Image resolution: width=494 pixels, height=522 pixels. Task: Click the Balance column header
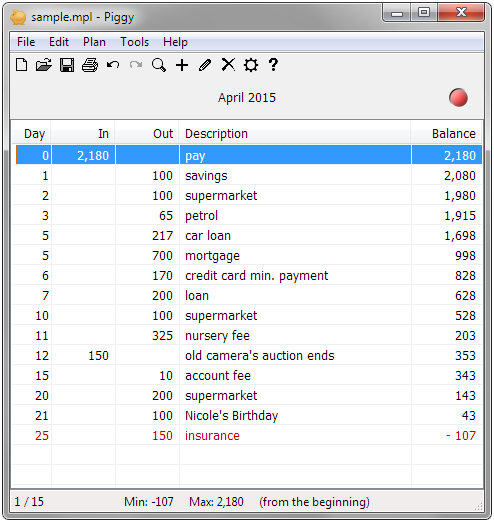coord(446,134)
